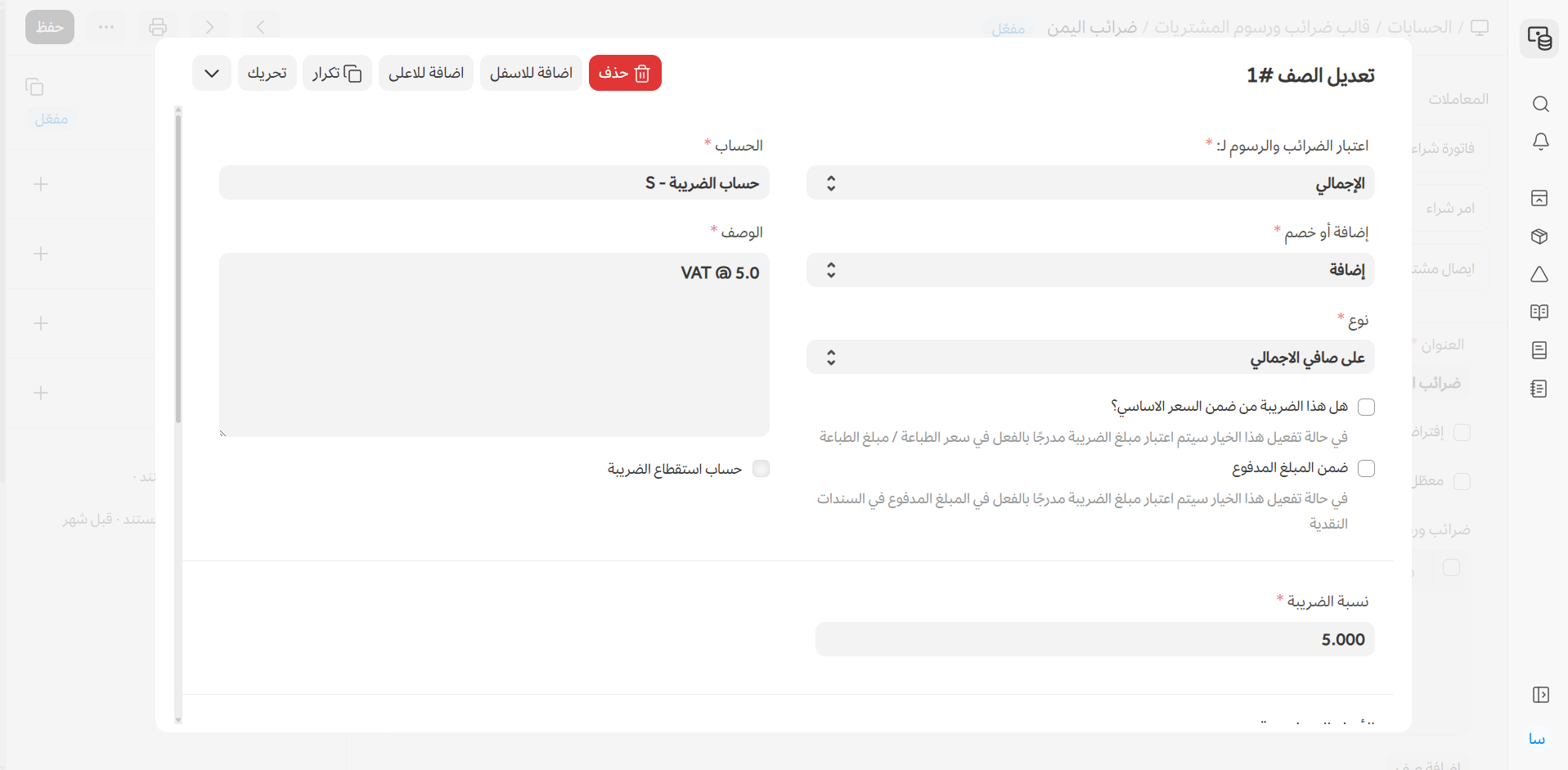
Task: Open notifications bell icon
Action: coord(1540,142)
